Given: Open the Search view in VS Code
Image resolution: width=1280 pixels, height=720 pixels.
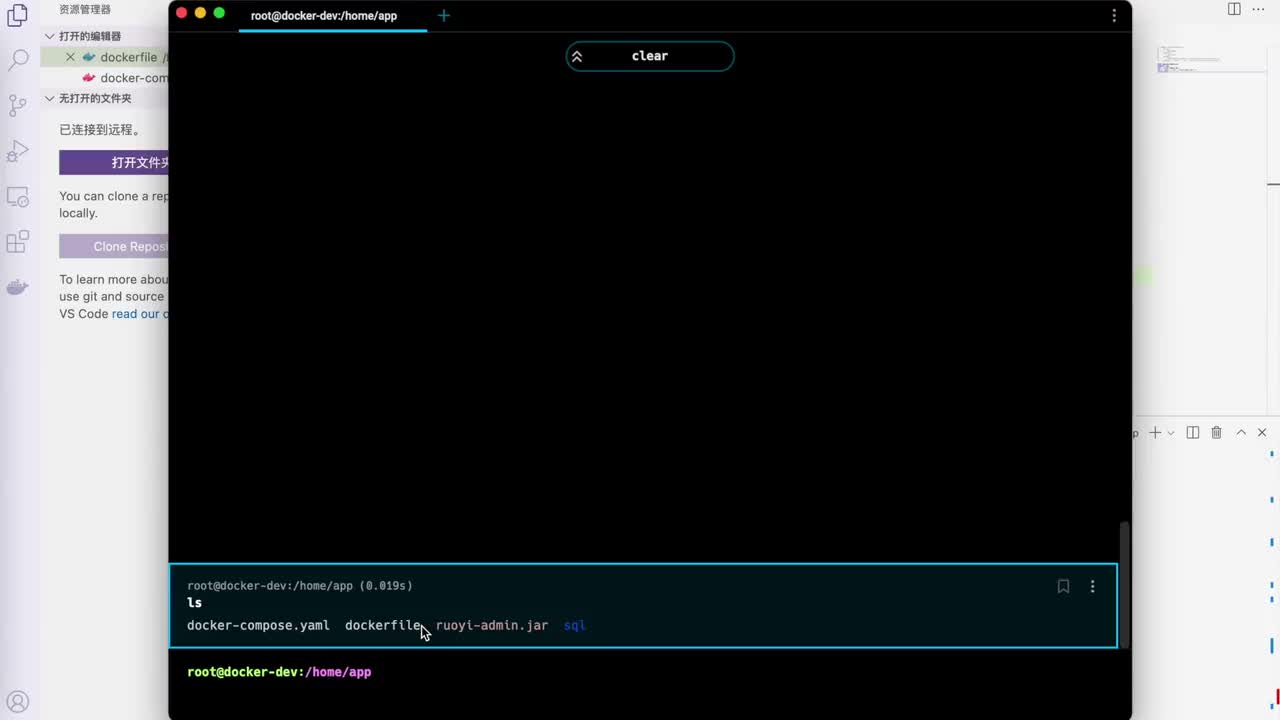Looking at the screenshot, I should coord(18,60).
